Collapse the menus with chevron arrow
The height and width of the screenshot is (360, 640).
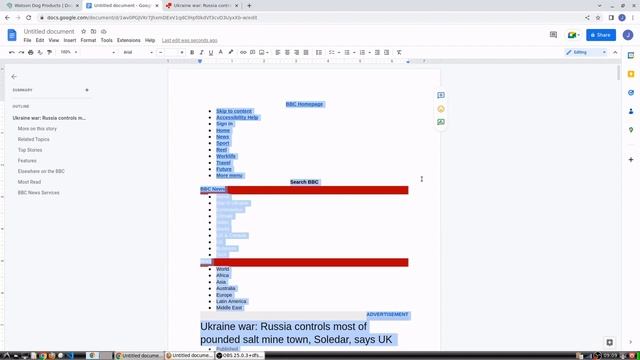pyautogui.click(x=615, y=52)
